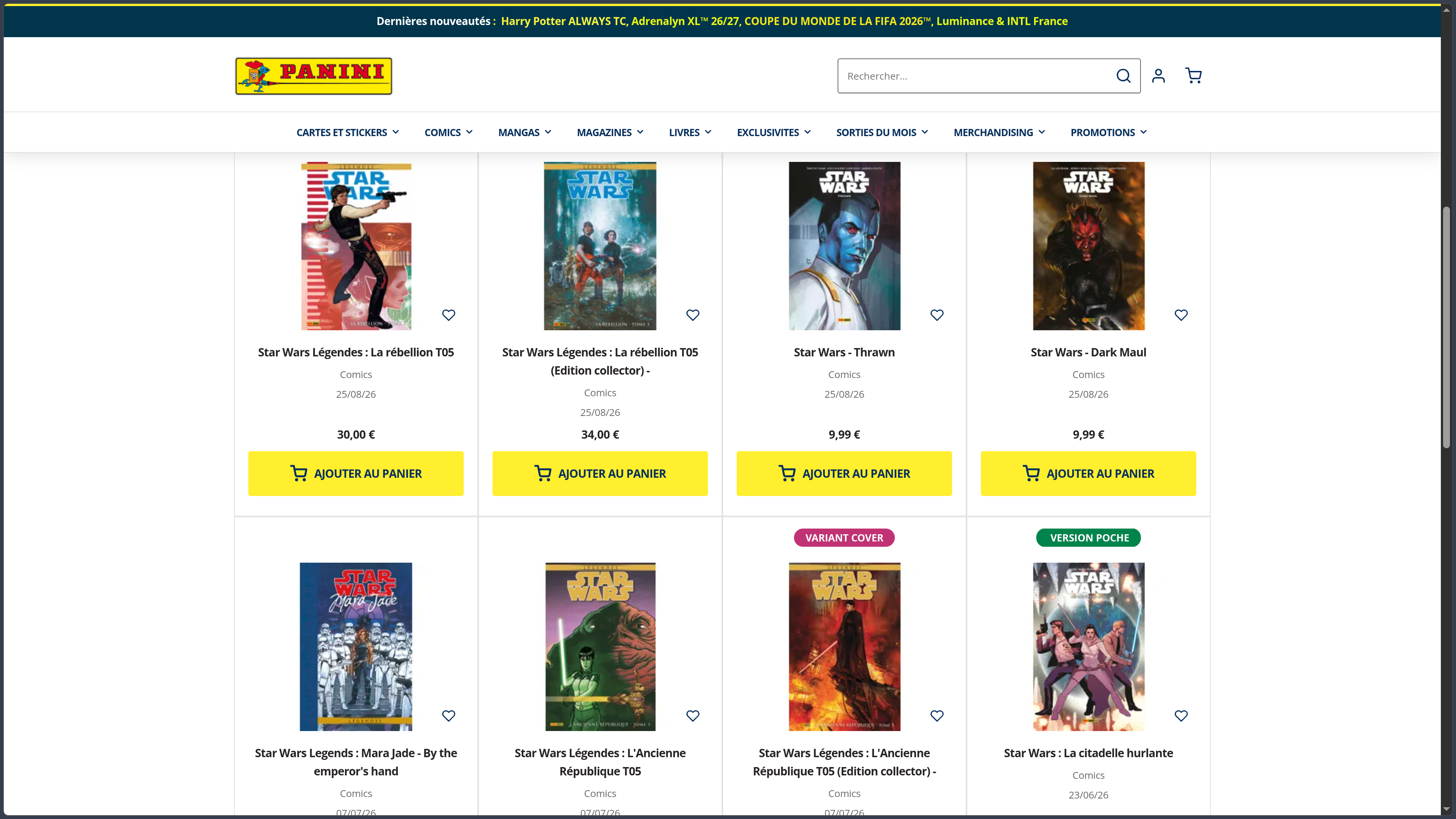Screen dimensions: 1456x819
Task: Focus the Rechercher search field
Action: coord(975,76)
